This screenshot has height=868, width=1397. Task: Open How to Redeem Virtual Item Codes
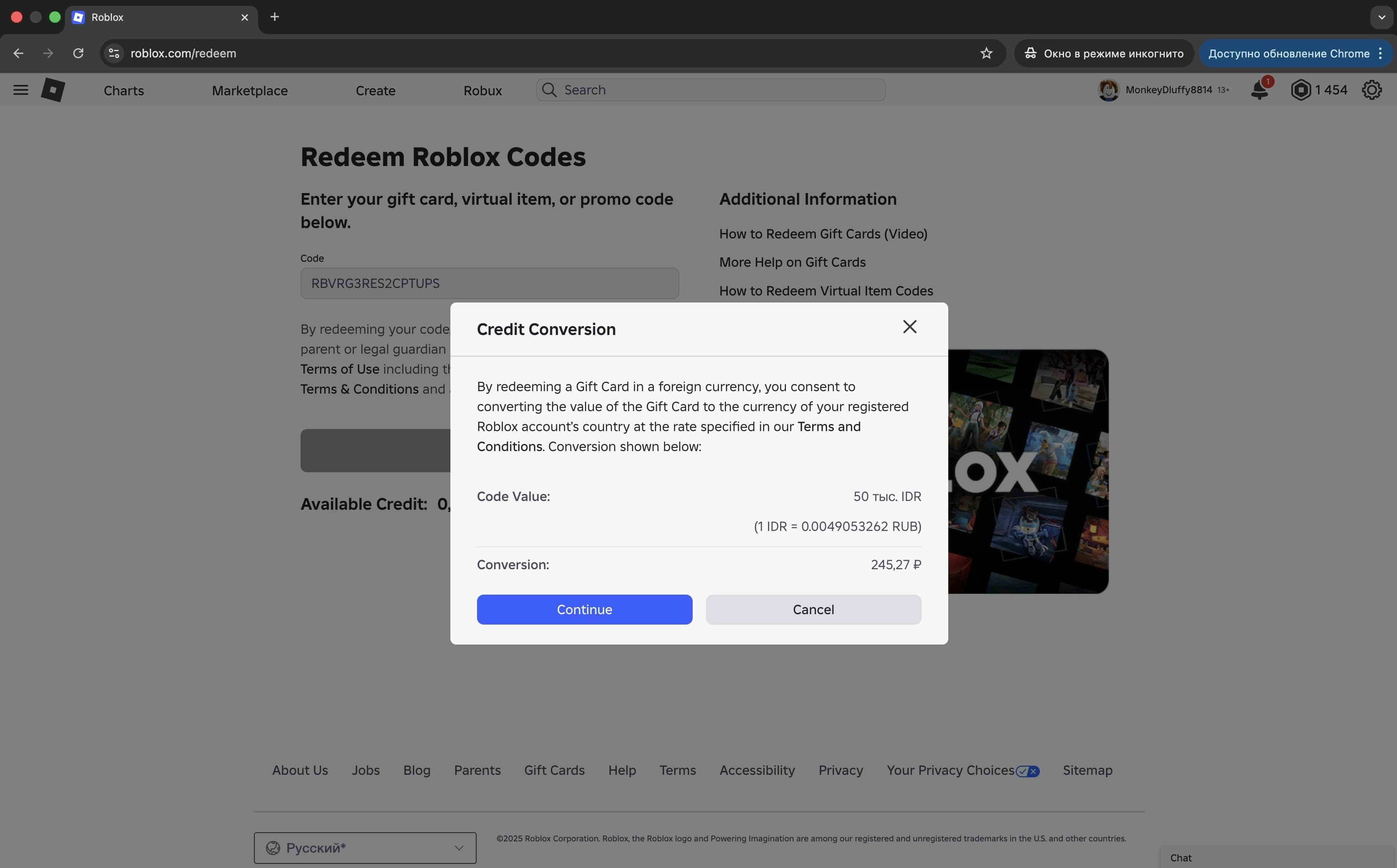pos(826,291)
